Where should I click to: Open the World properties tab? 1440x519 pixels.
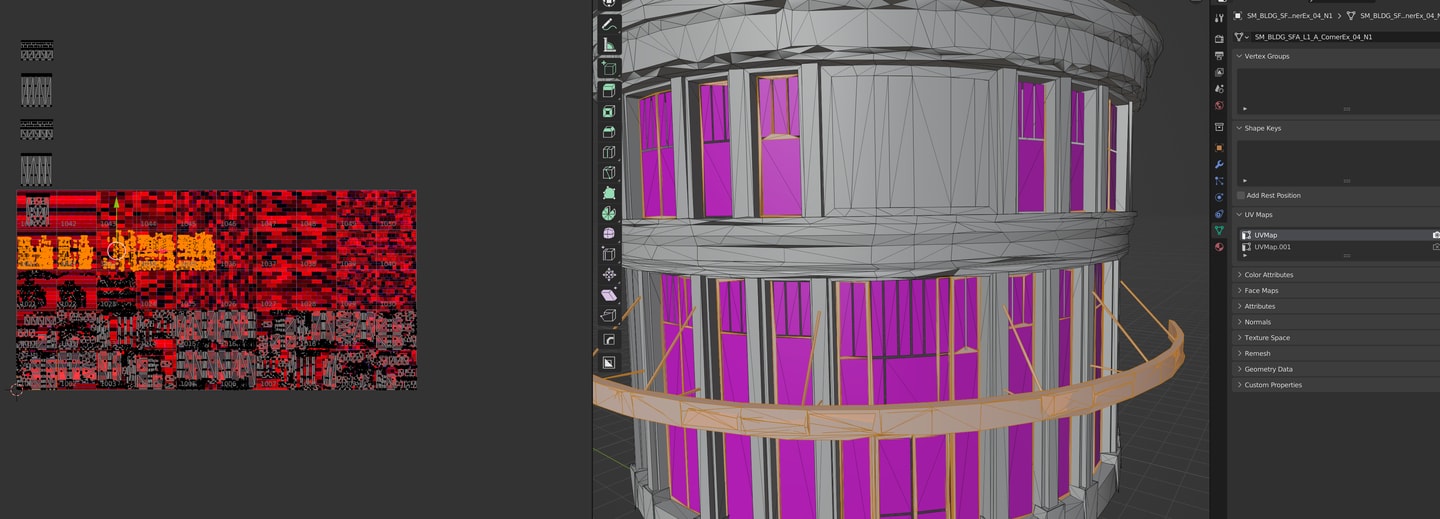tap(1219, 105)
